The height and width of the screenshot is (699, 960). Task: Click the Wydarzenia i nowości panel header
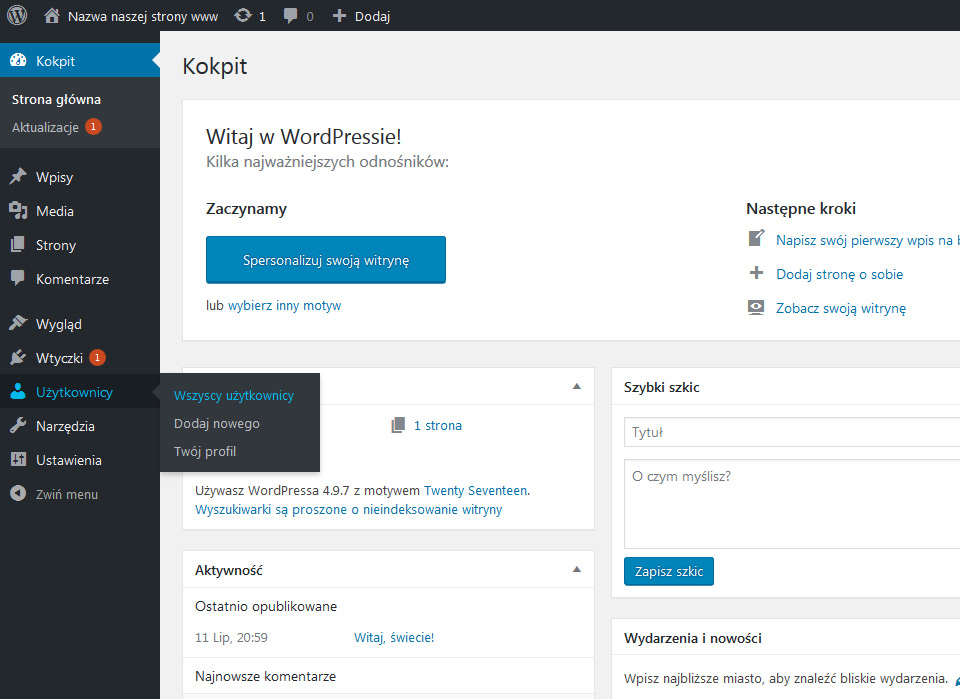coord(786,638)
